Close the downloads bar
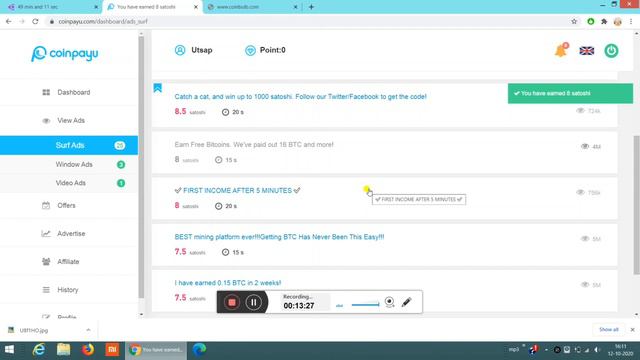 632,329
